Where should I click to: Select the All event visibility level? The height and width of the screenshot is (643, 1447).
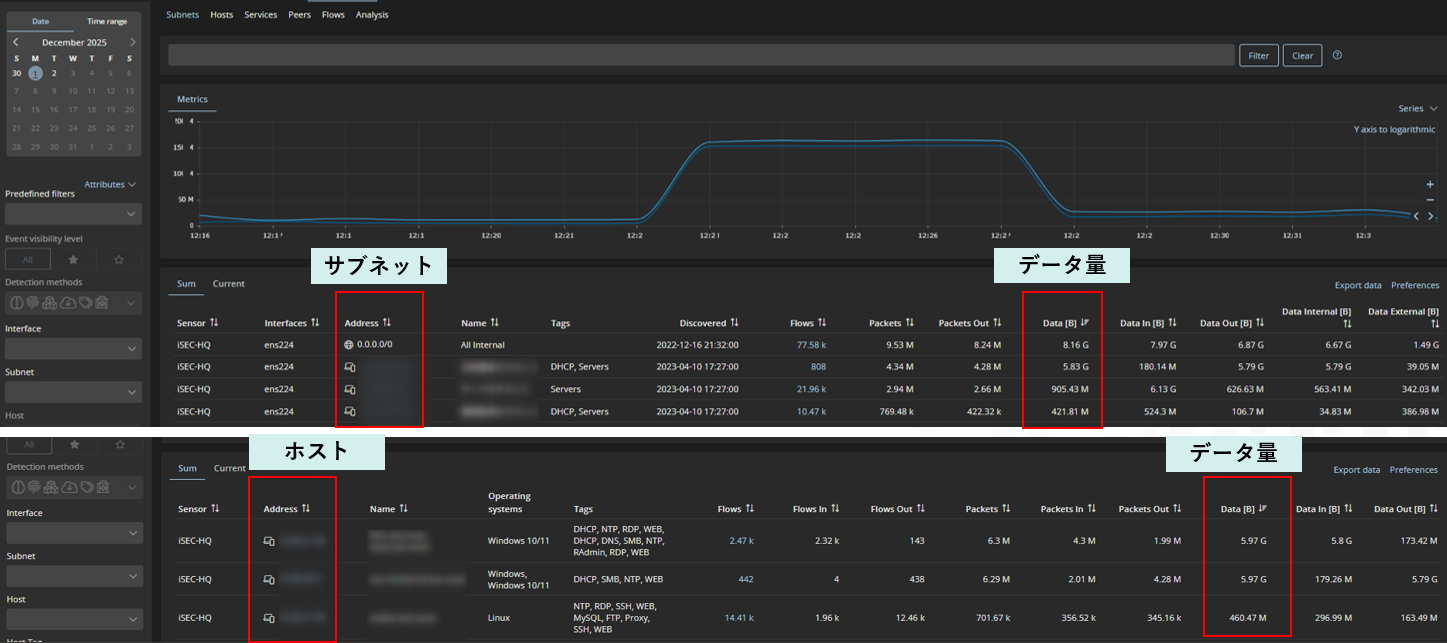point(28,260)
